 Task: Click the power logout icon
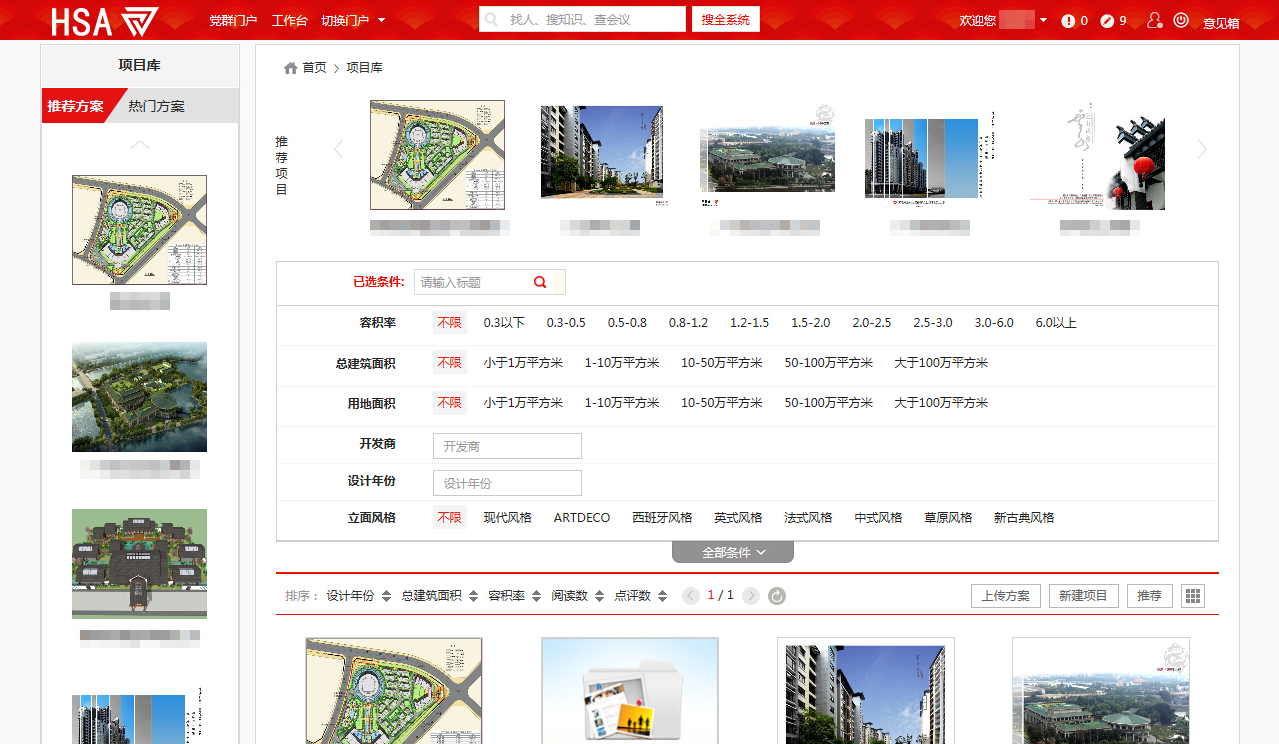tap(1181, 20)
